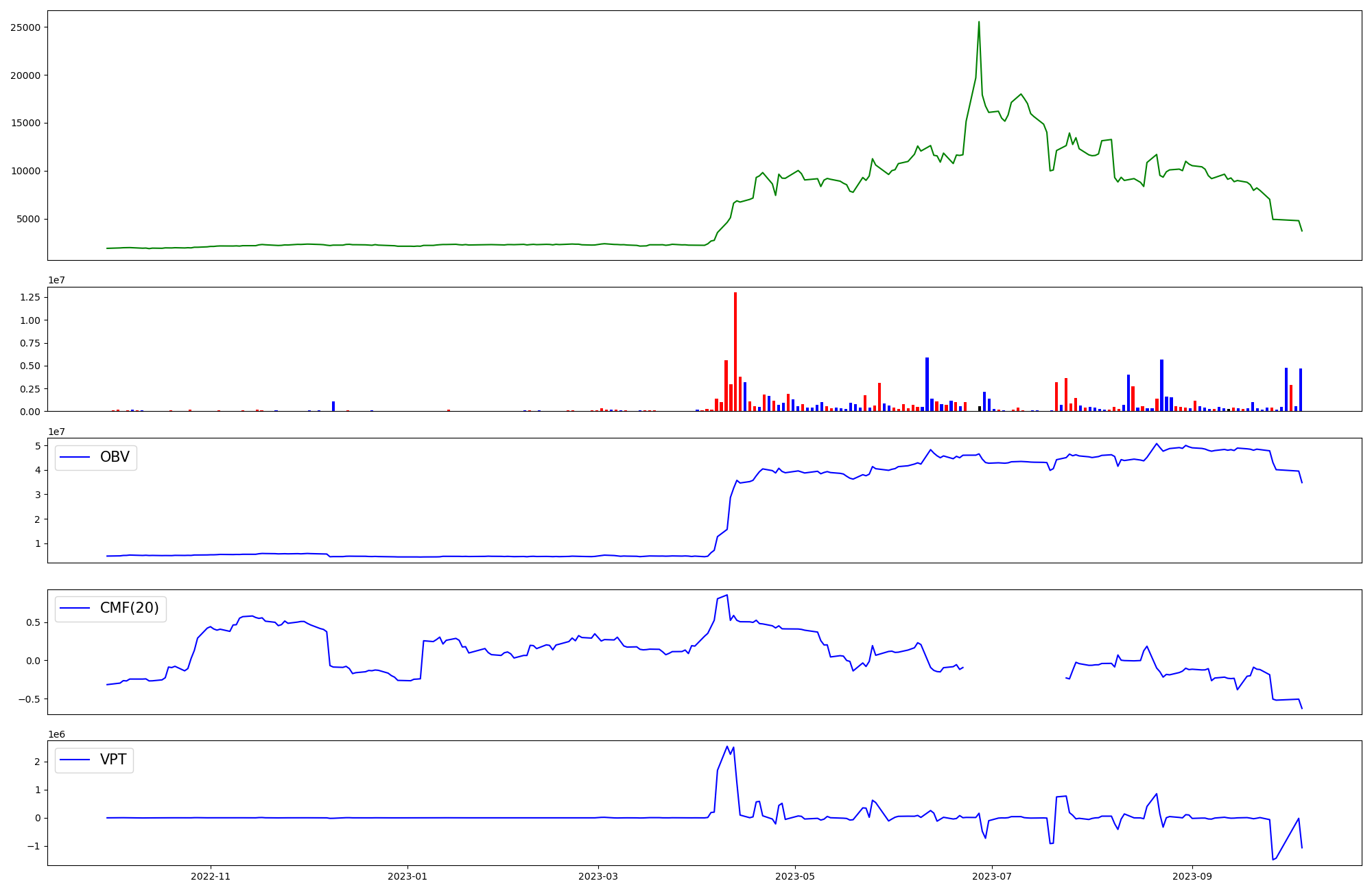Click the 5000 price axis tick label
This screenshot has height=892, width=1372.
click(28, 220)
